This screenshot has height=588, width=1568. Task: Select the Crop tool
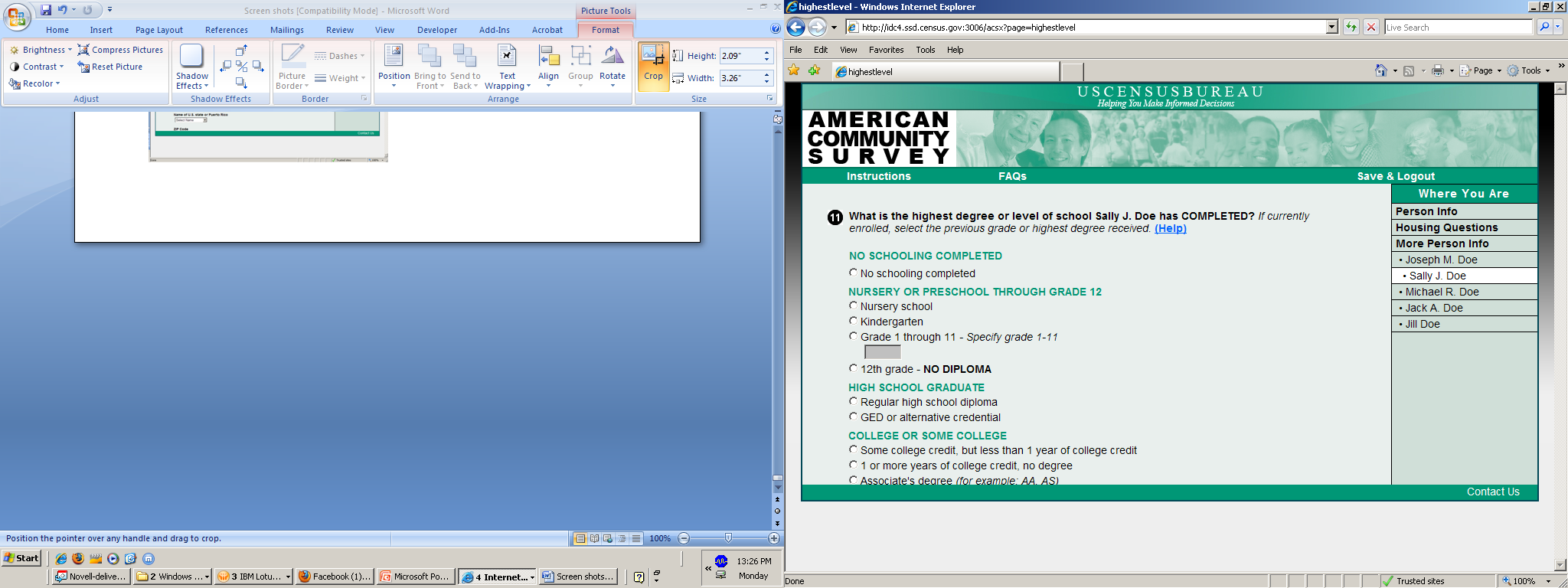pyautogui.click(x=653, y=66)
